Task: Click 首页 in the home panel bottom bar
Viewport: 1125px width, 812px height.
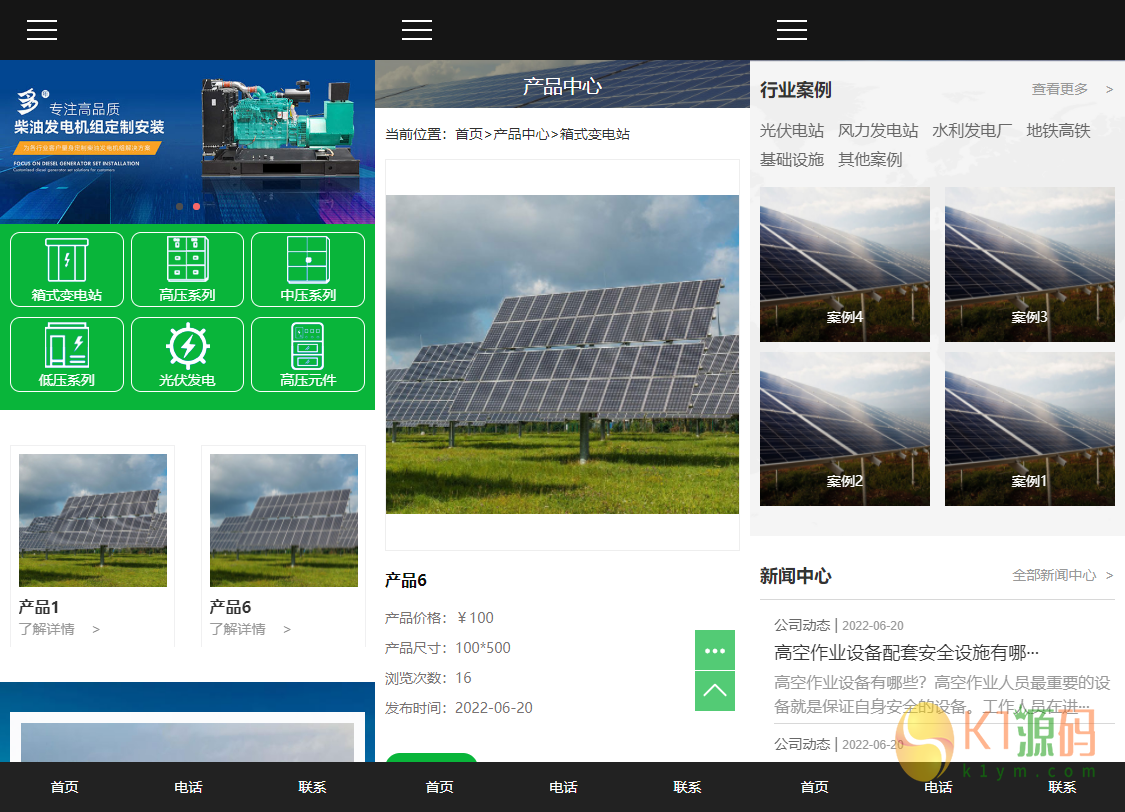Action: (x=65, y=787)
